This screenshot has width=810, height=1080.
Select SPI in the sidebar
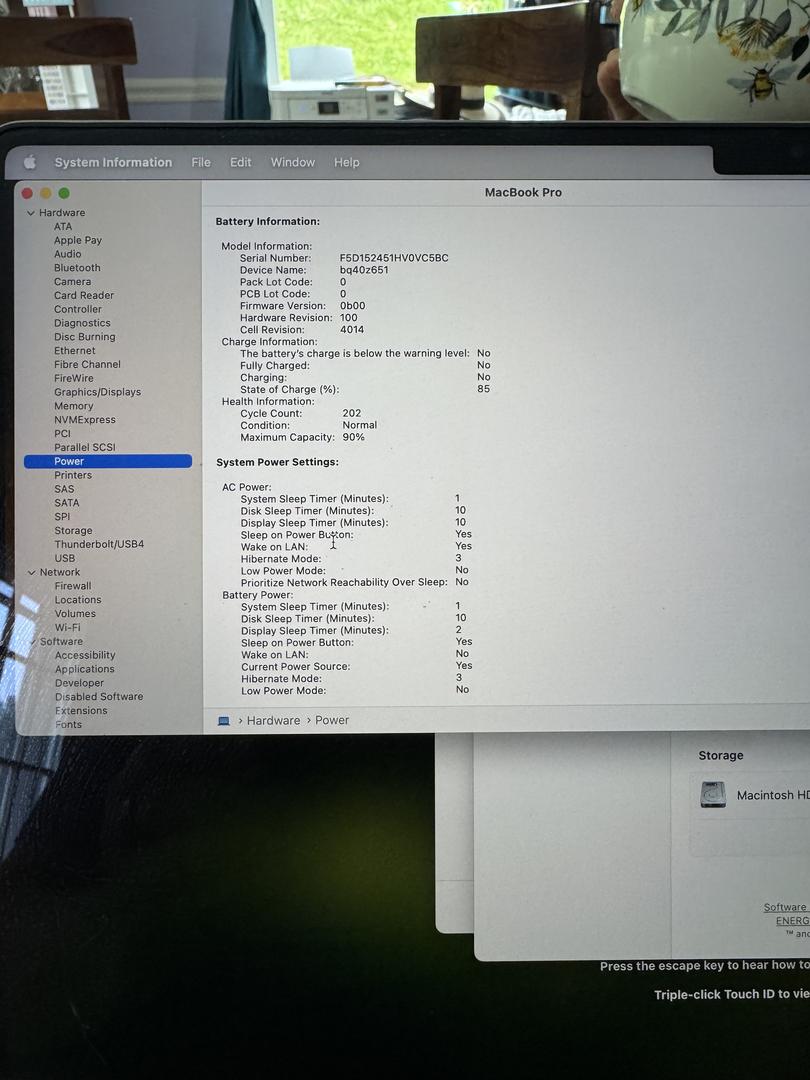point(62,517)
